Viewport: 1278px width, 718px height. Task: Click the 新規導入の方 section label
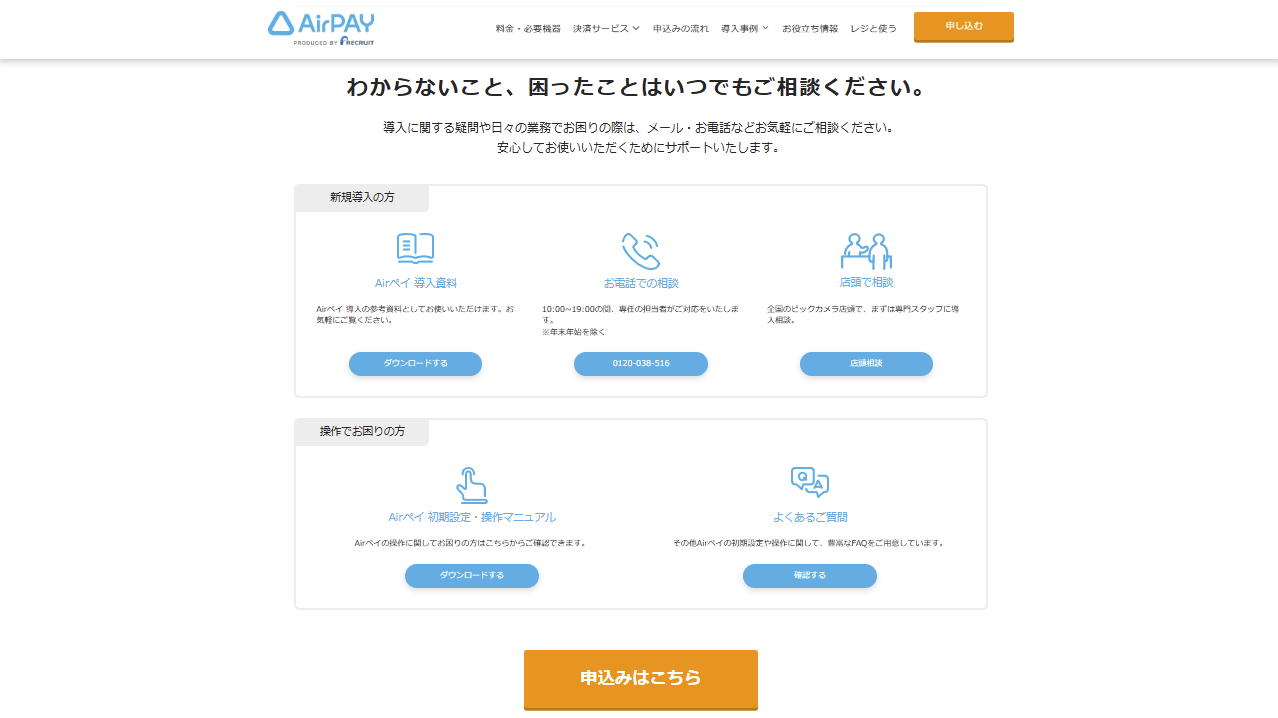[362, 198]
